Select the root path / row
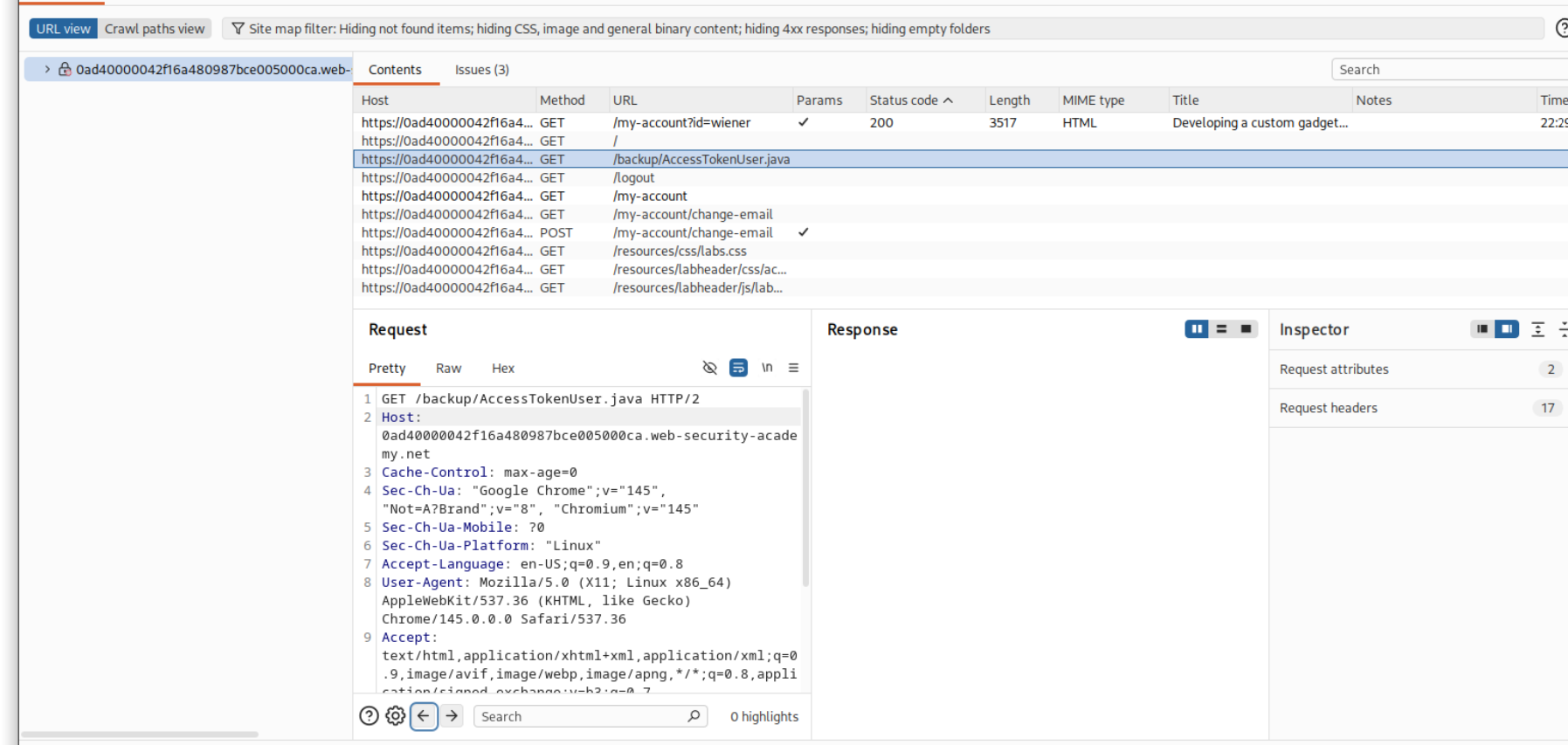 (x=960, y=141)
